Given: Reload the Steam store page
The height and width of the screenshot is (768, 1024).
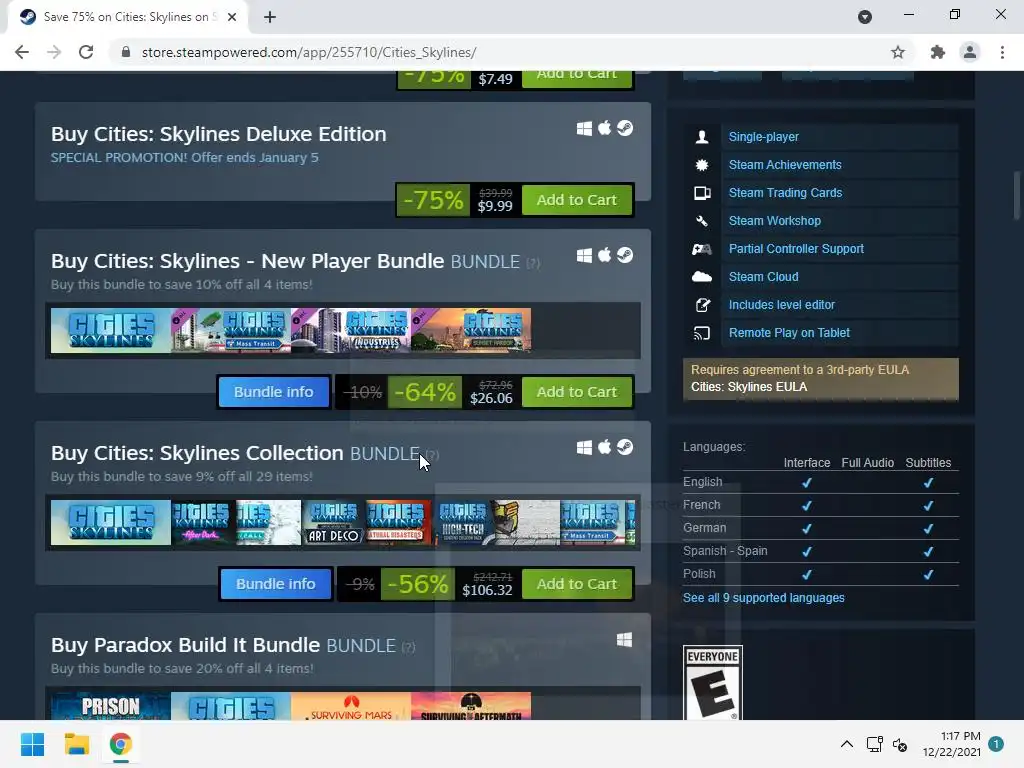Looking at the screenshot, I should 86,52.
